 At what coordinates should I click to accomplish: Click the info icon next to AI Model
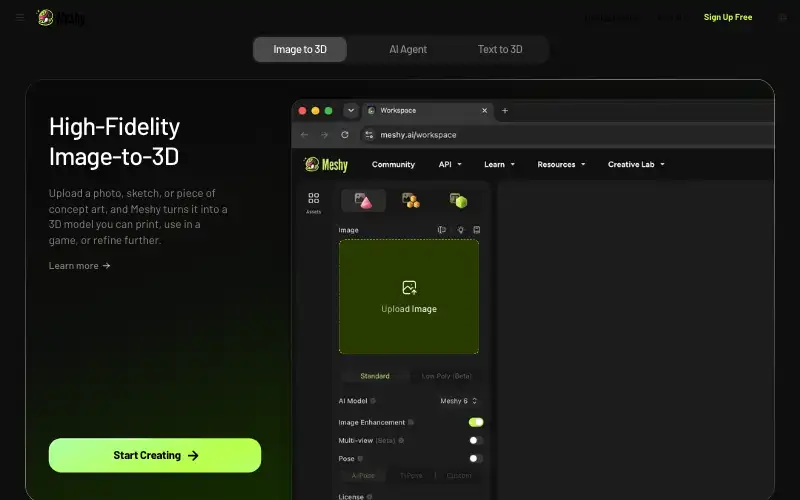tap(373, 401)
